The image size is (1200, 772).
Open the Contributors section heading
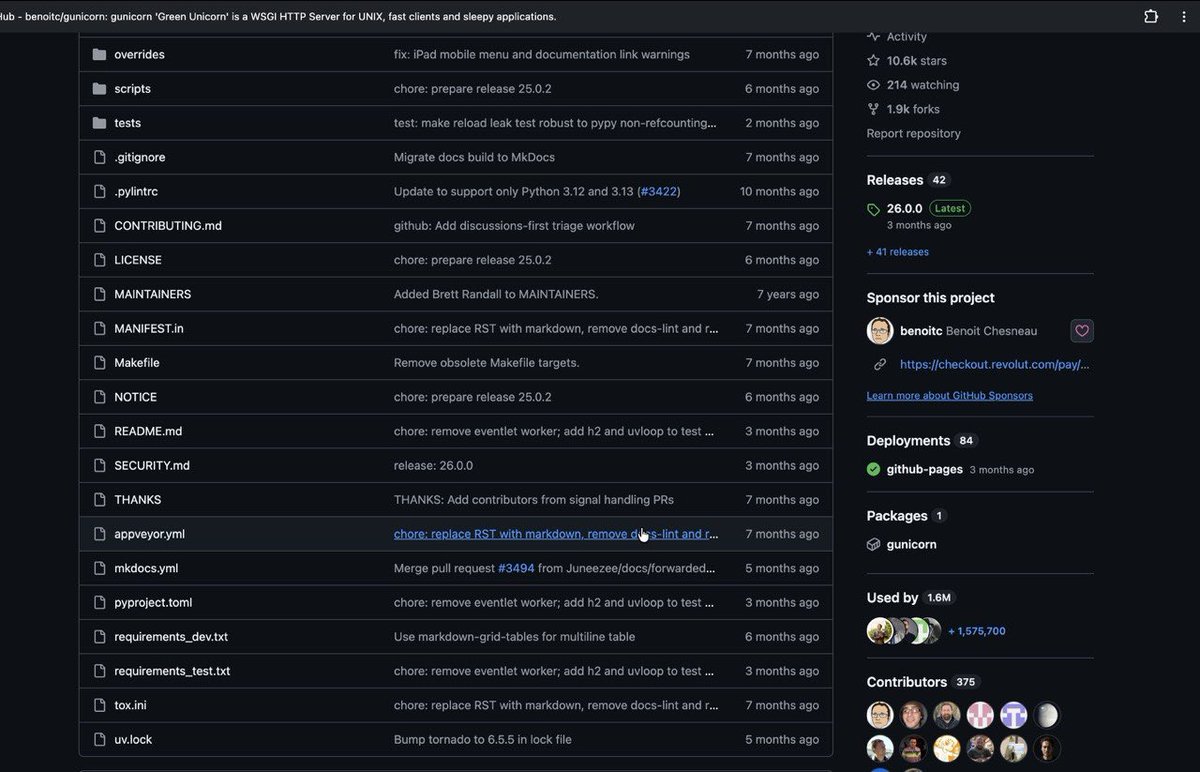click(906, 682)
